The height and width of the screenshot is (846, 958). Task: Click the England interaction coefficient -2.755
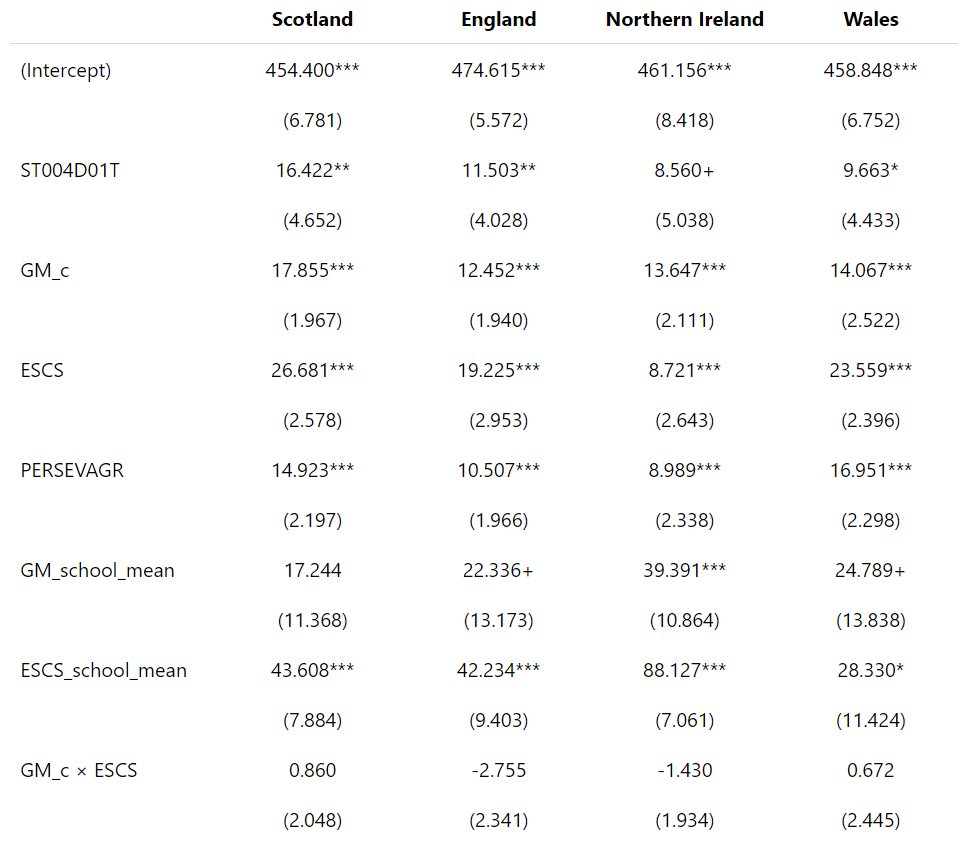point(498,770)
